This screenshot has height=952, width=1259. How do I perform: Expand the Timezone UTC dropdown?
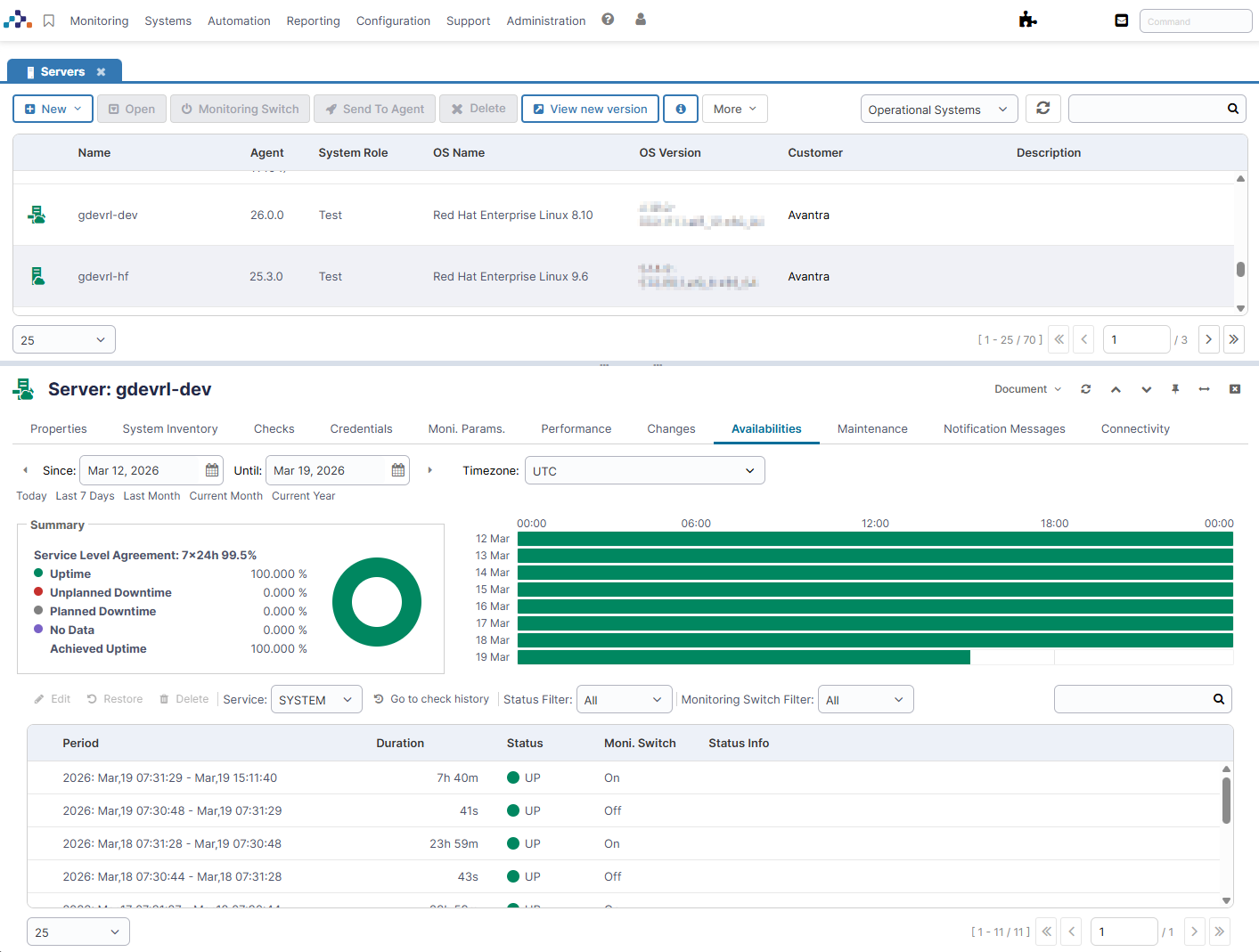pos(645,470)
